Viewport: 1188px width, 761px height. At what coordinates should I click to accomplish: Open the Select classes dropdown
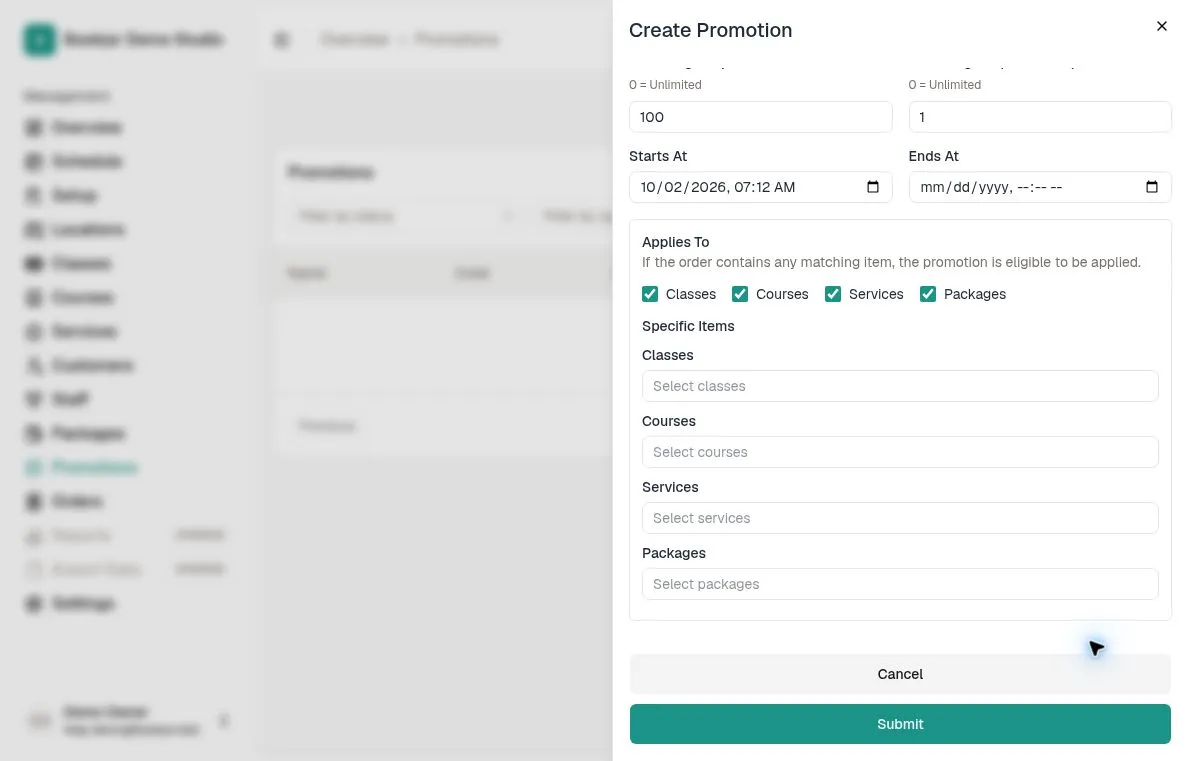900,387
